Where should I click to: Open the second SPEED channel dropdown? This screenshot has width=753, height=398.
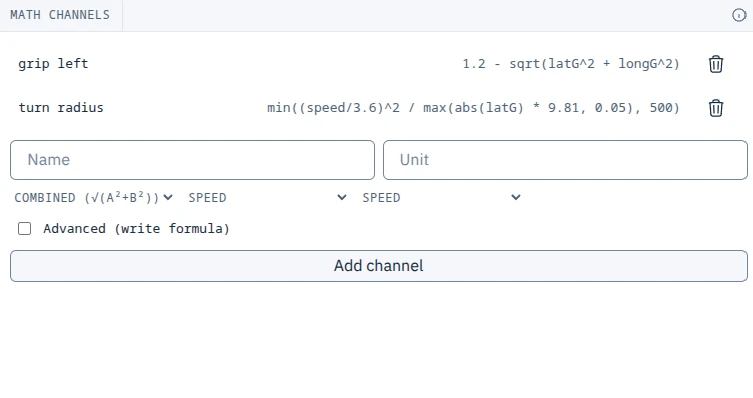point(441,197)
